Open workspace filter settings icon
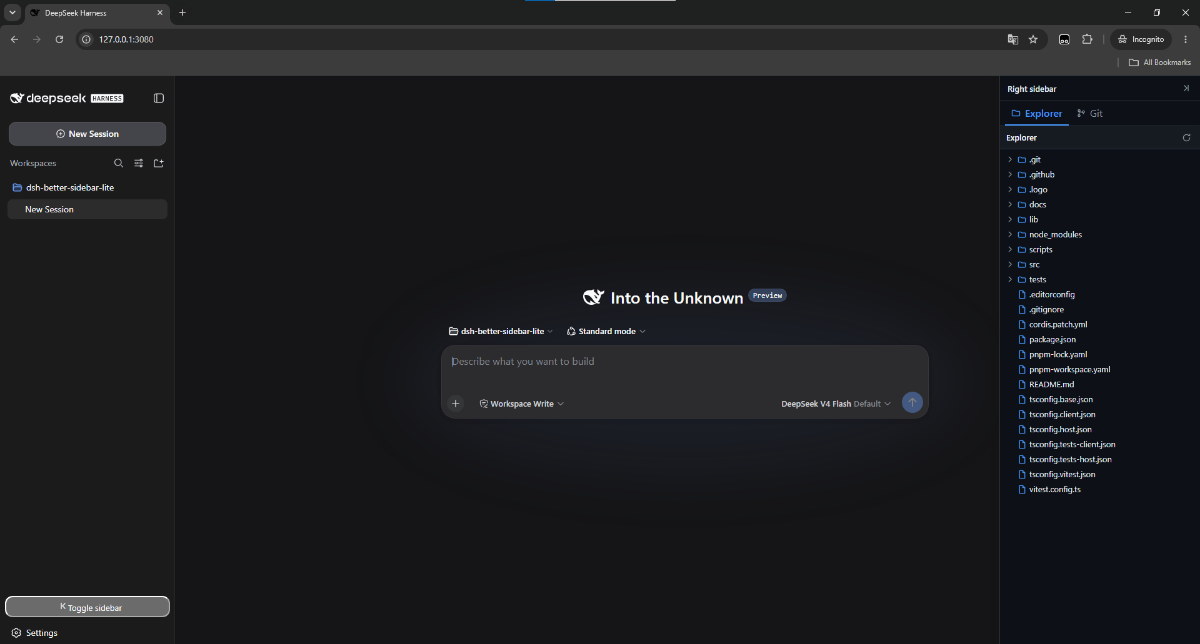1200x644 pixels. coord(139,163)
